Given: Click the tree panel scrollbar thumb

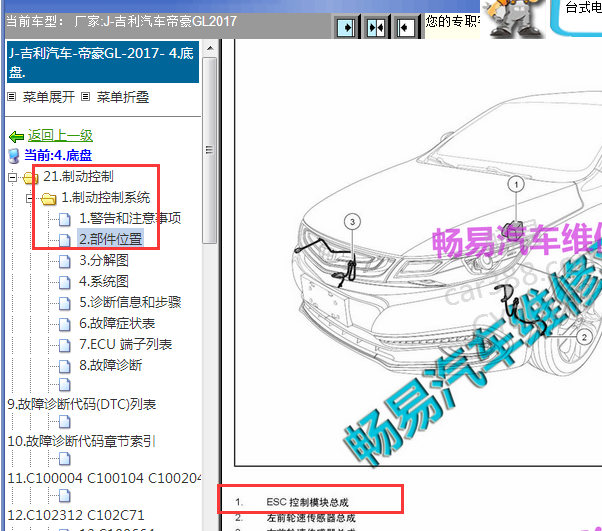Looking at the screenshot, I should [x=210, y=150].
